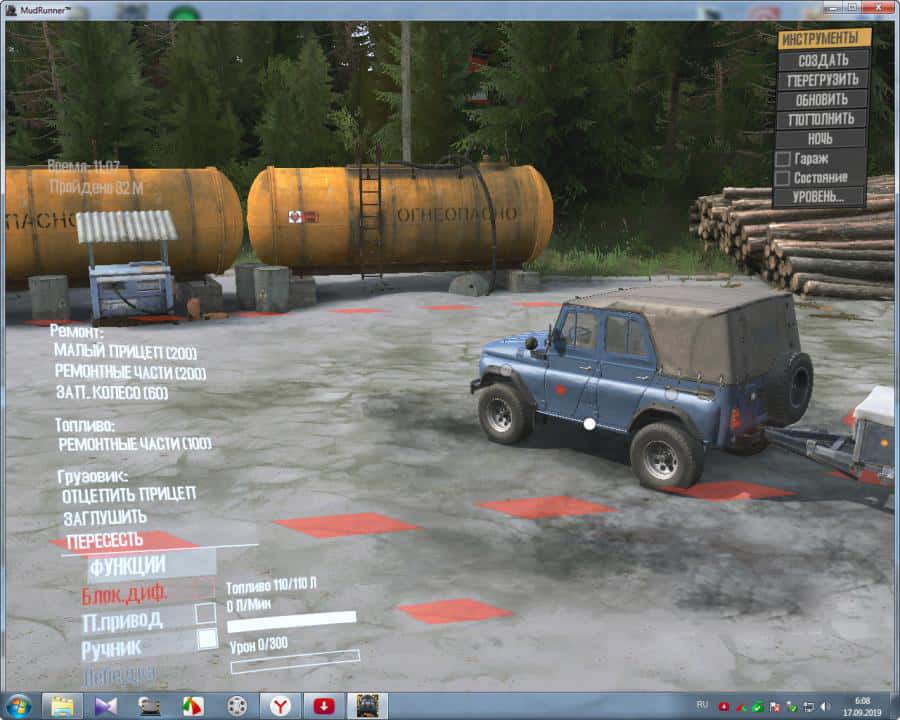Open the УРОВЕНЬ... level selector

(824, 197)
